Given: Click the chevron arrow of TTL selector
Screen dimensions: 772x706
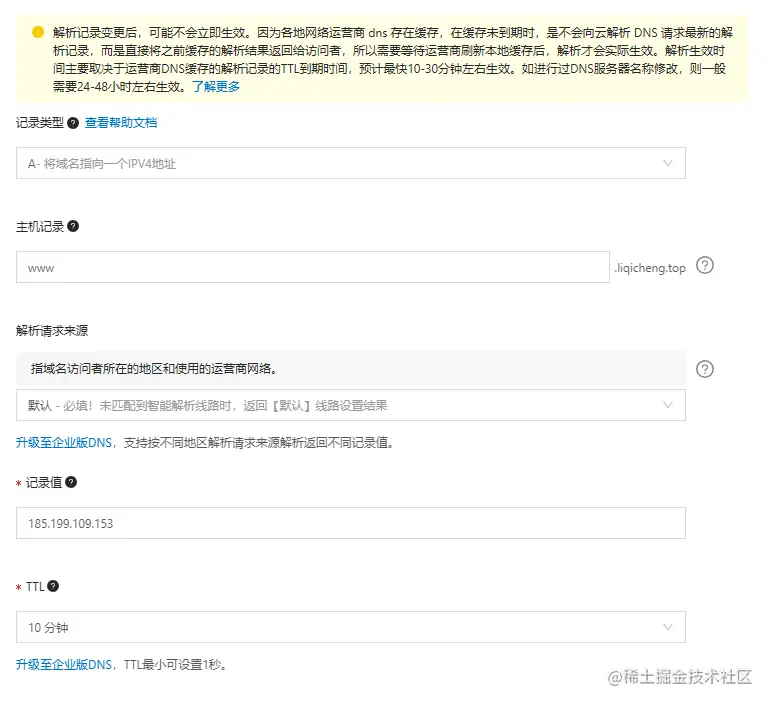Looking at the screenshot, I should [668, 627].
